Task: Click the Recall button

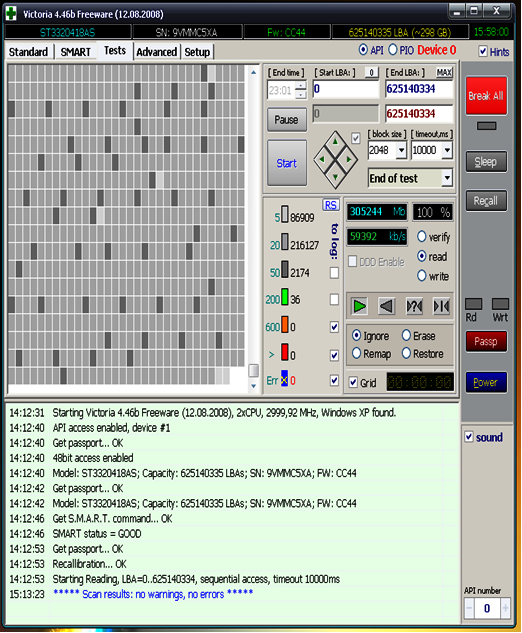Action: pyautogui.click(x=486, y=201)
